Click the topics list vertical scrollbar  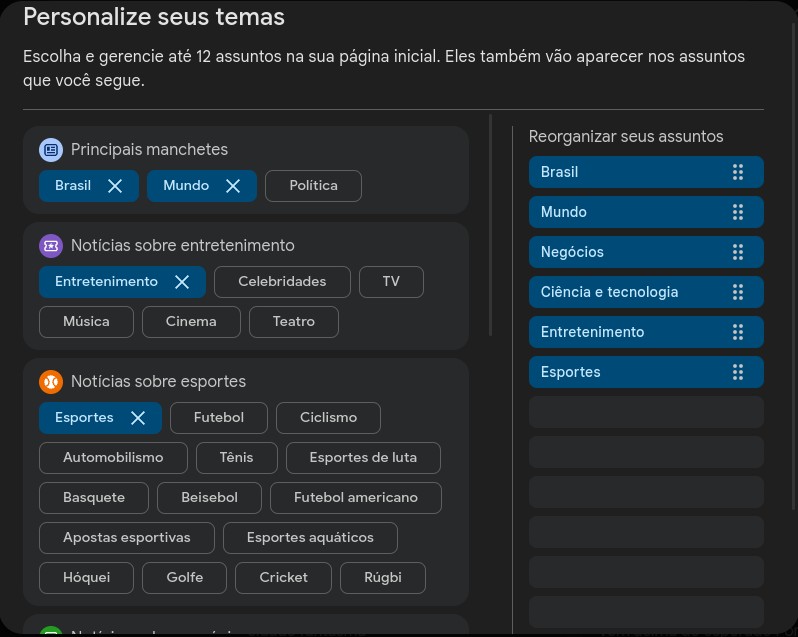(x=490, y=225)
